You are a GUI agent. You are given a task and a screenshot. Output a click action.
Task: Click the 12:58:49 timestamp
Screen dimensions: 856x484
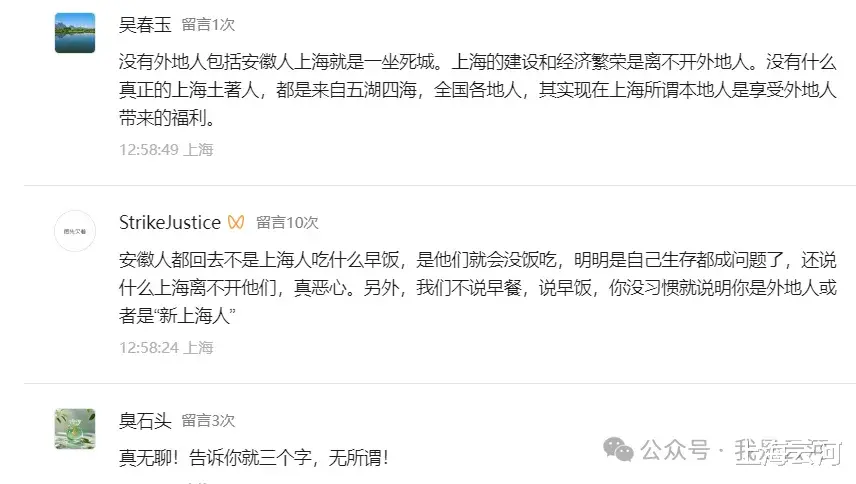tap(149, 150)
